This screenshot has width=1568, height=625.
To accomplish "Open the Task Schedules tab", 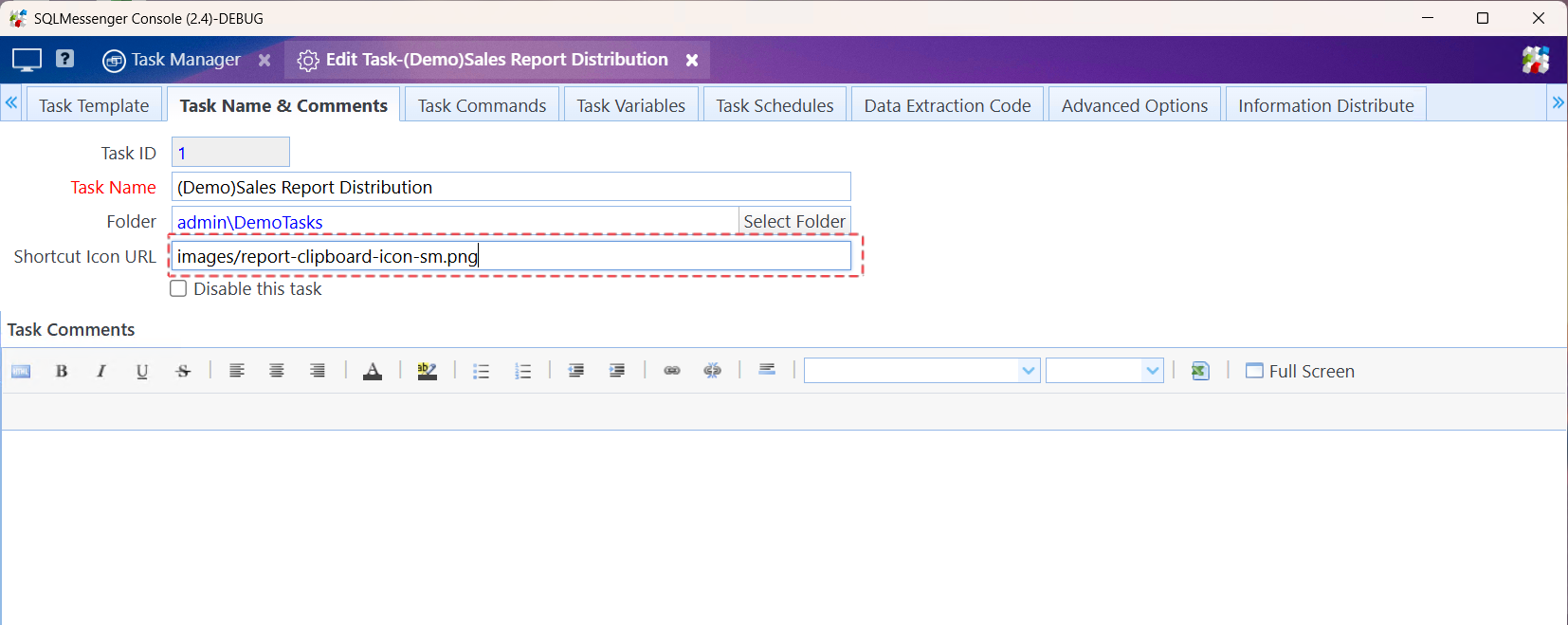I will coord(775,105).
